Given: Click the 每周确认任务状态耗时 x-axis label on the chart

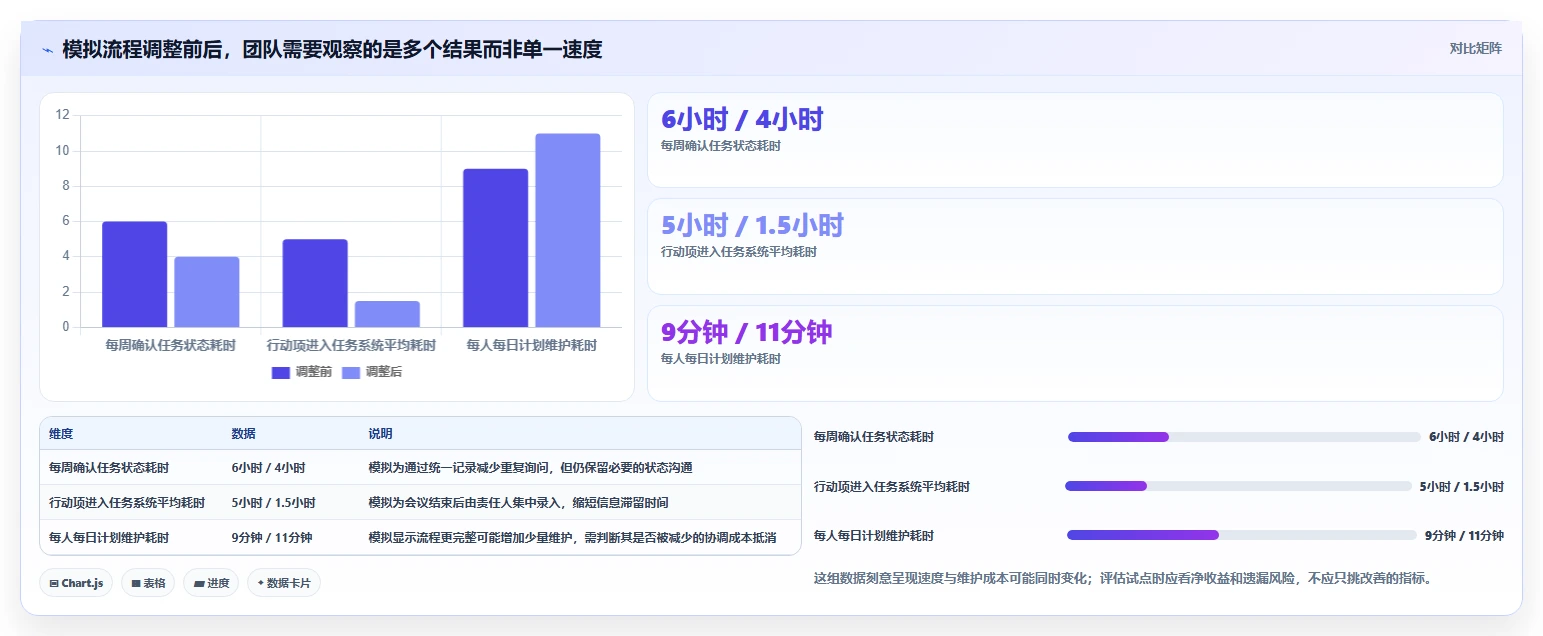Looking at the screenshot, I should click(x=171, y=346).
